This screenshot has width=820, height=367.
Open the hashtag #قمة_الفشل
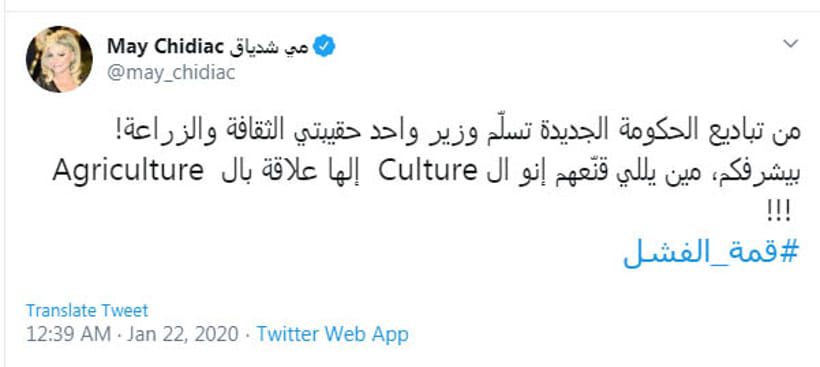[x=712, y=254]
